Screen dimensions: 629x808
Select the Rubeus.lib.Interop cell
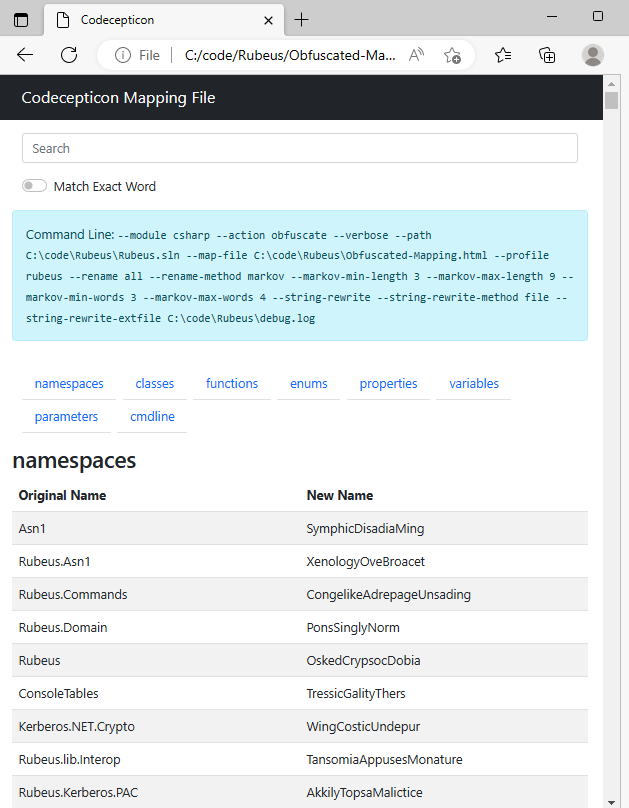click(x=156, y=760)
